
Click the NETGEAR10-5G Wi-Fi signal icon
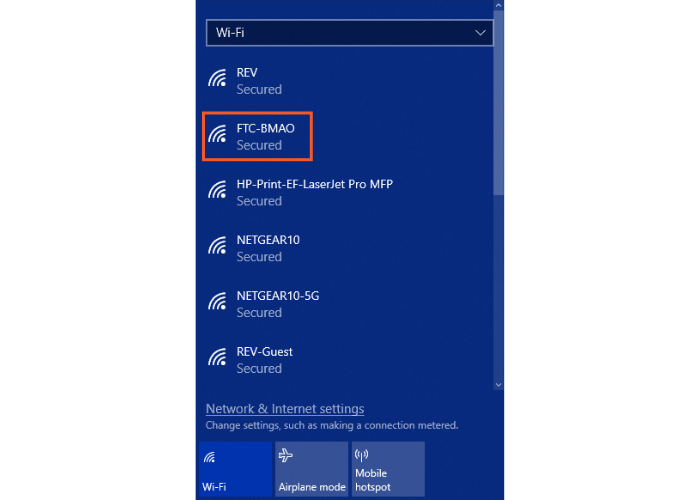coord(217,301)
